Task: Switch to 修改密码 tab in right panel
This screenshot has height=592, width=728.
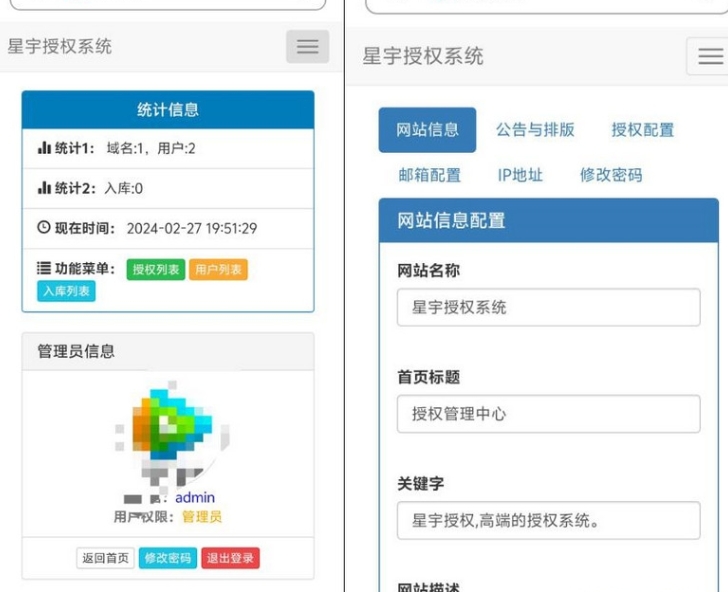Action: point(611,175)
